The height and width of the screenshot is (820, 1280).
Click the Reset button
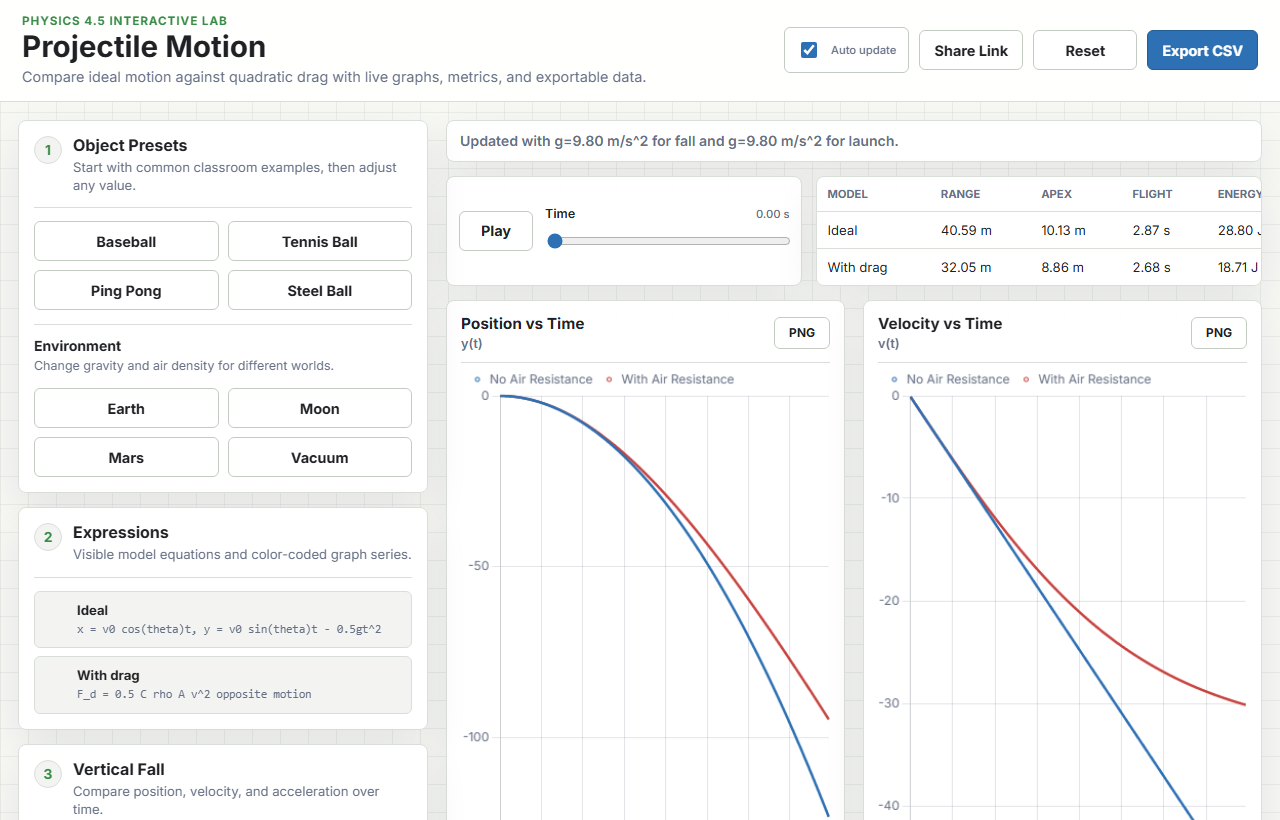pyautogui.click(x=1085, y=50)
